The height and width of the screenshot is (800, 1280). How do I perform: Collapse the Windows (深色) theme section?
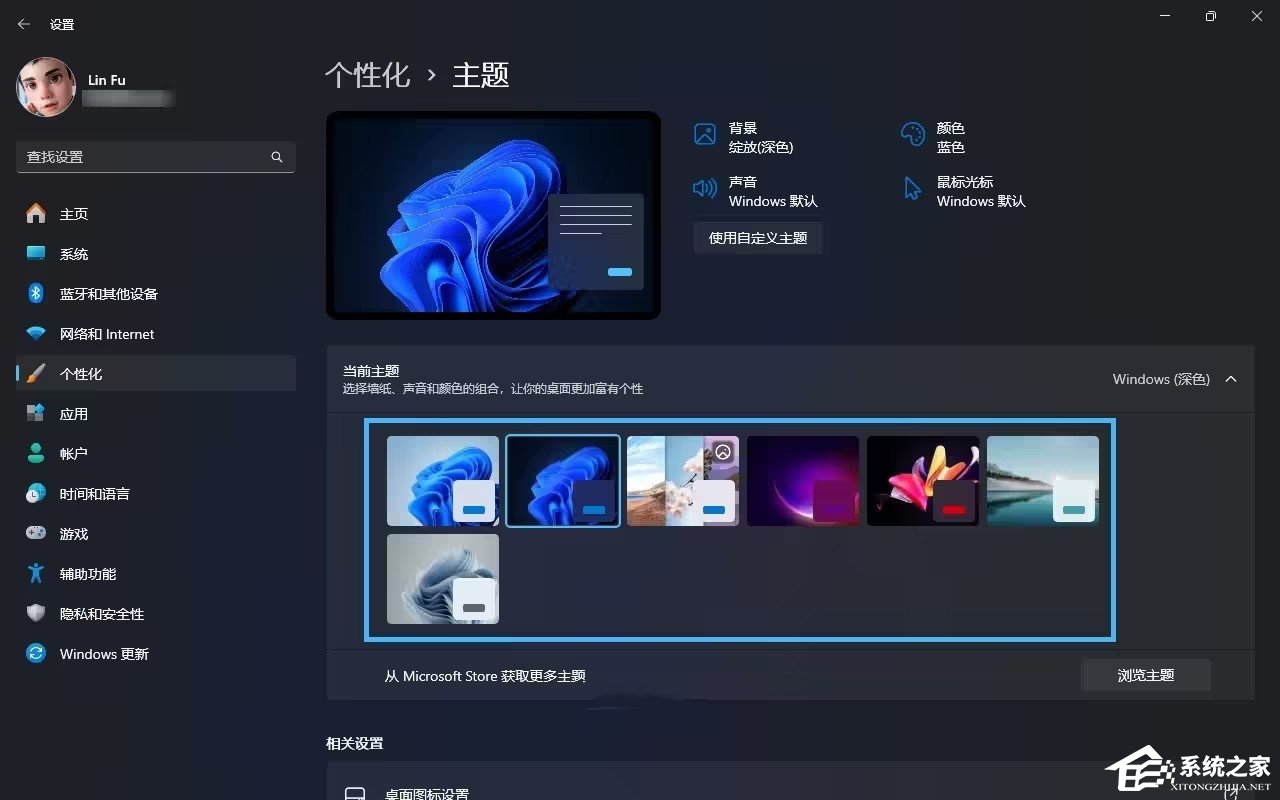[1232, 379]
